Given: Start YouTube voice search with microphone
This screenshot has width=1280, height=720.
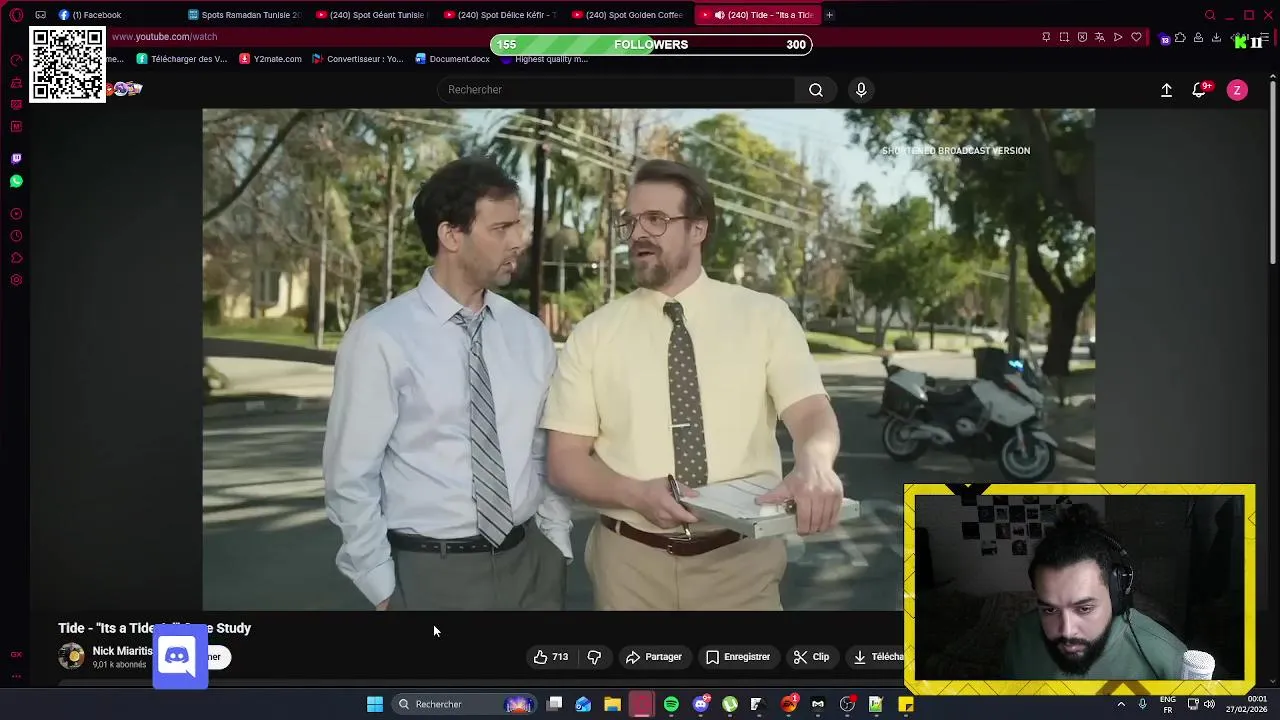Looking at the screenshot, I should click(861, 90).
